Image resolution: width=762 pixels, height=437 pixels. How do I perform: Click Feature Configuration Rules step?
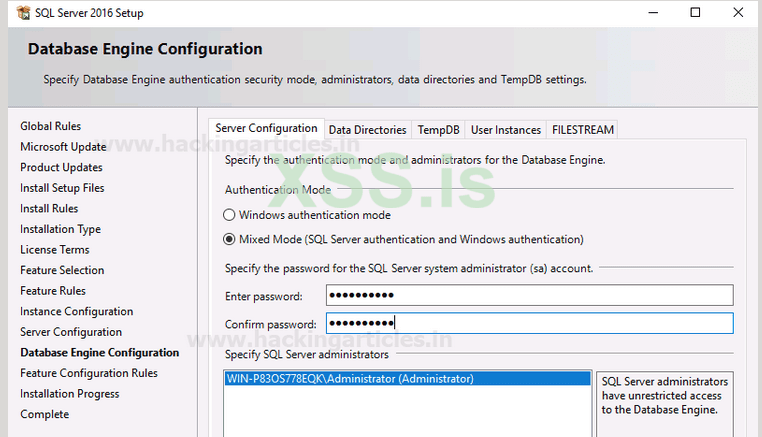(x=89, y=373)
